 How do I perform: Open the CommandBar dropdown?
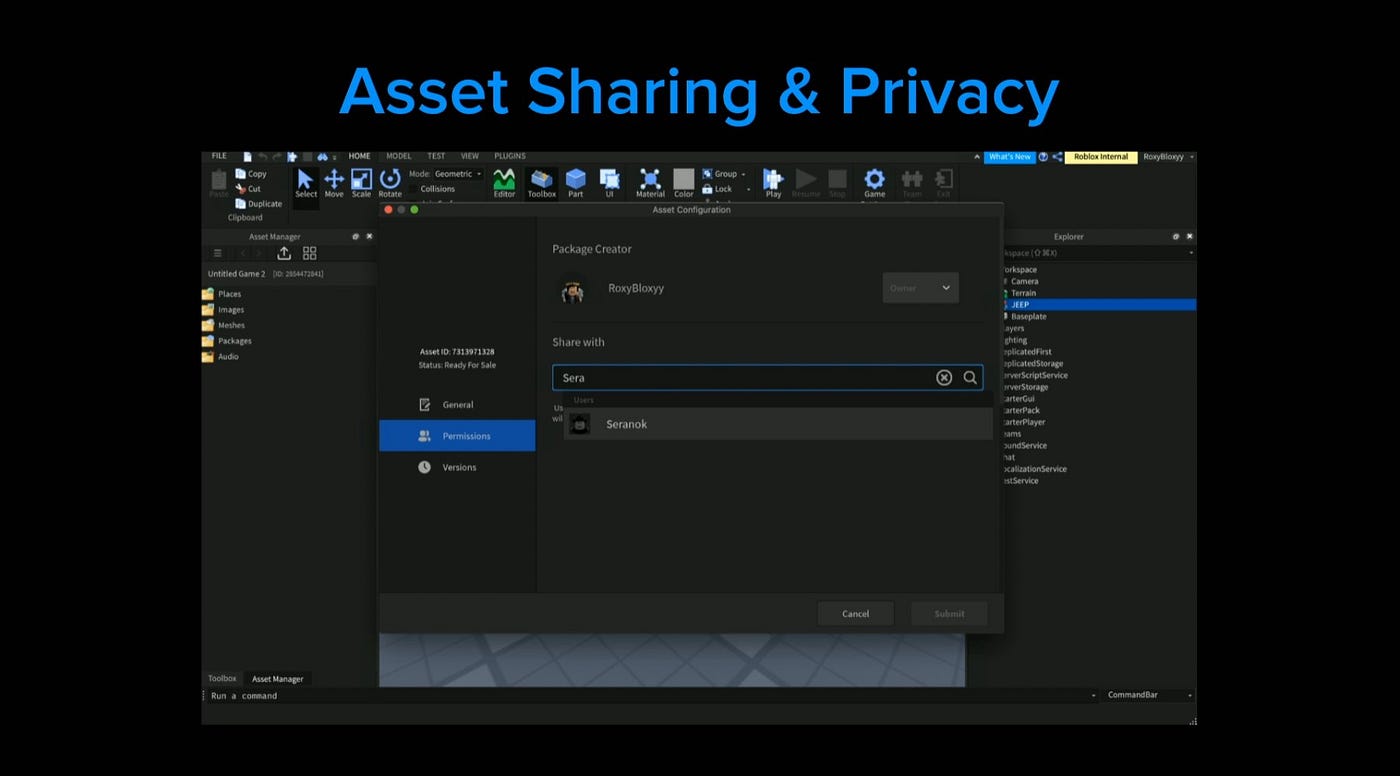1150,695
